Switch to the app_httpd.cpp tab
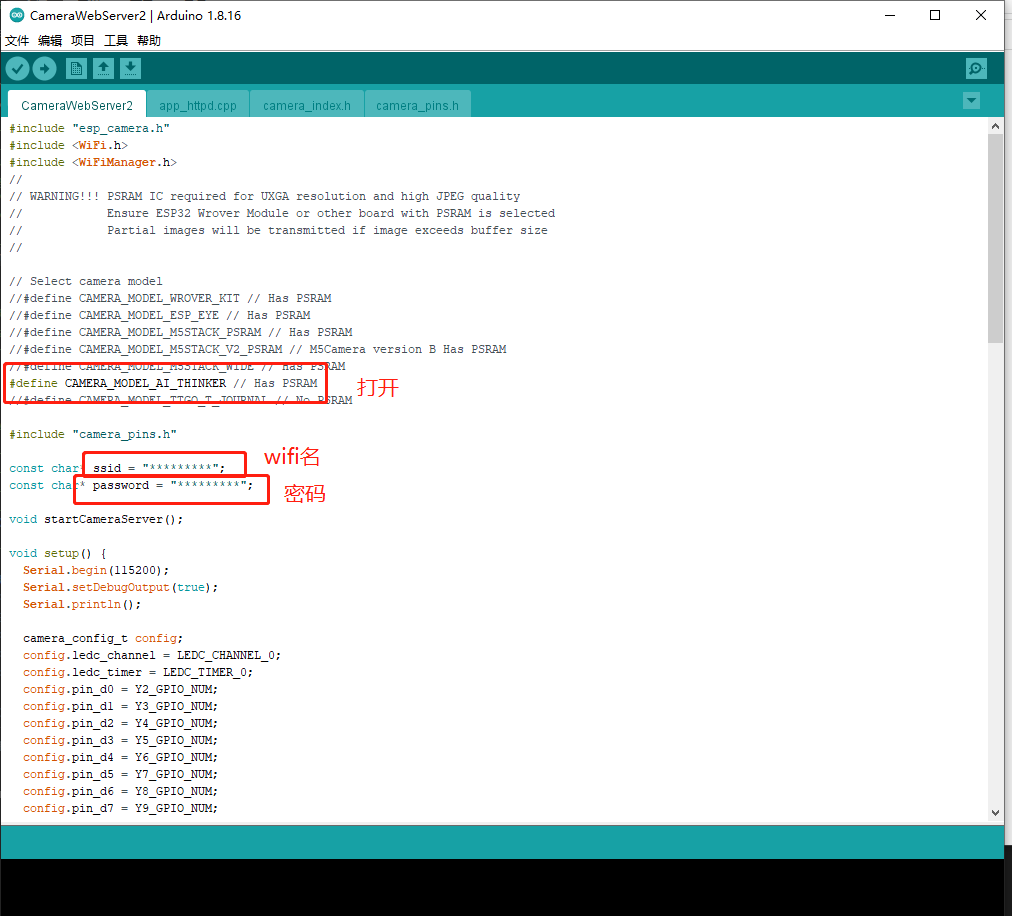 [x=197, y=103]
